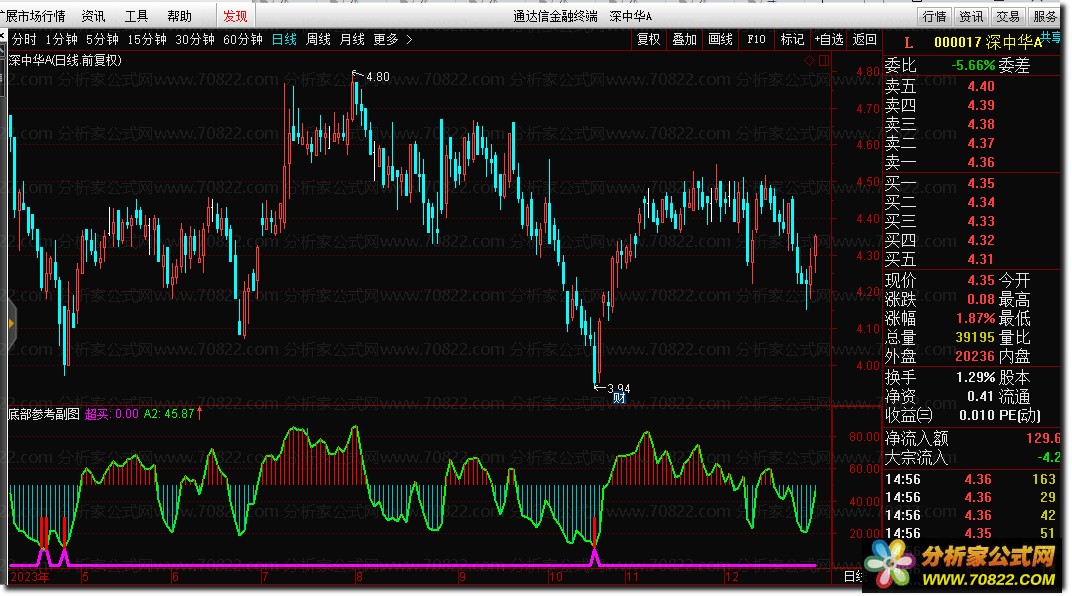Click the A2: 45.87 indicator value
Viewport: 1072px width, 596px height.
(169, 414)
